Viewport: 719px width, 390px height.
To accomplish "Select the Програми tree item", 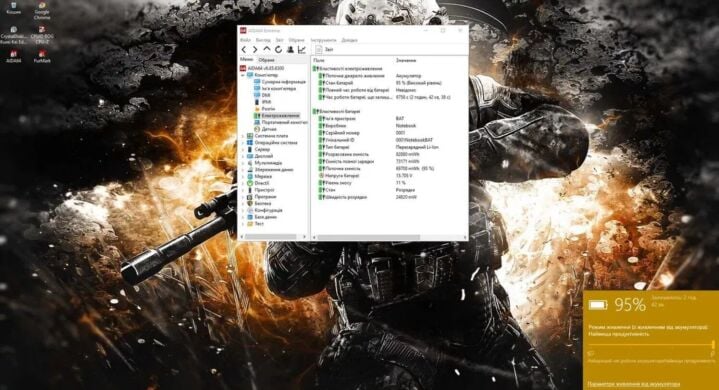I will [x=261, y=197].
